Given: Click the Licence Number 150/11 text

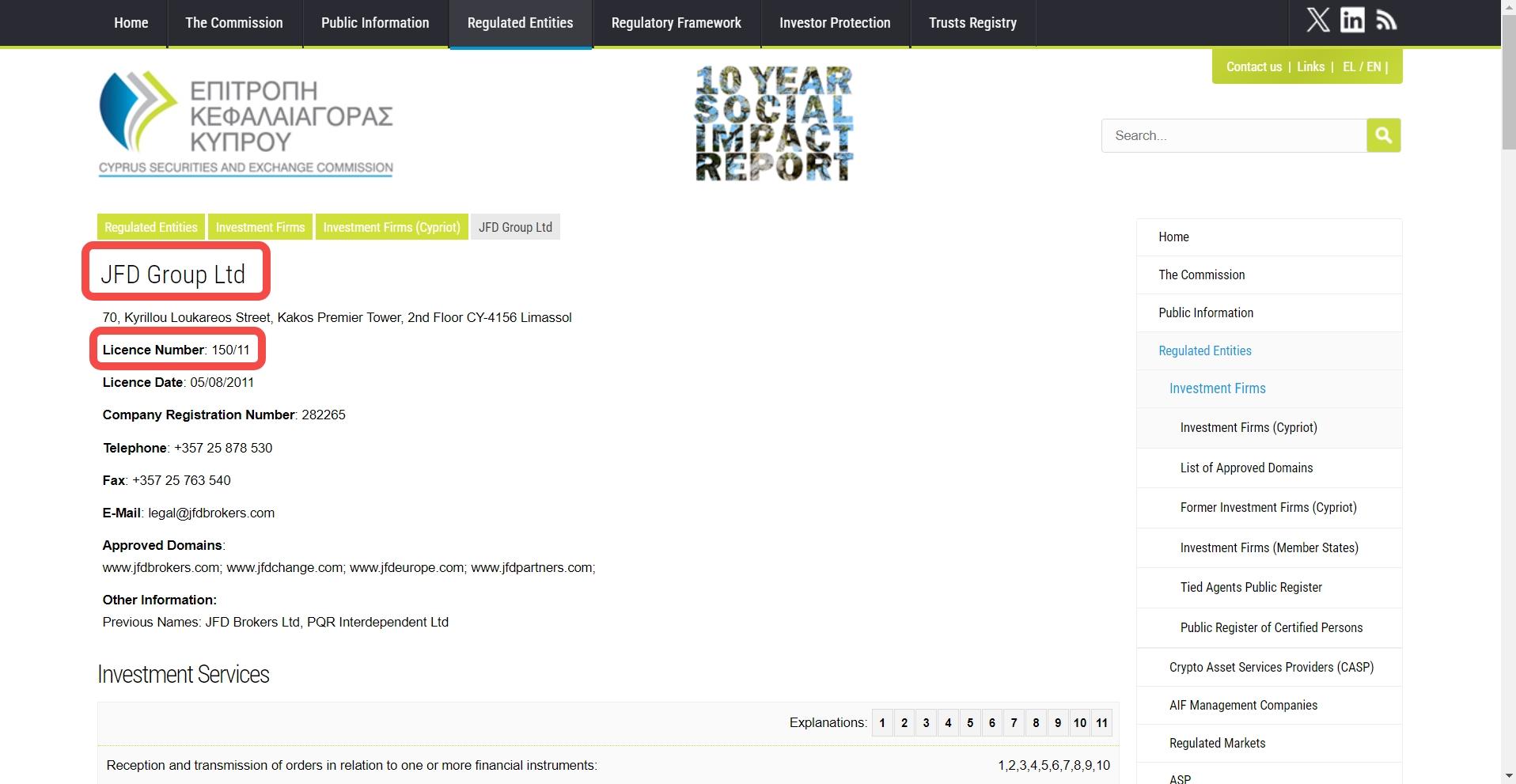Looking at the screenshot, I should pyautogui.click(x=176, y=350).
